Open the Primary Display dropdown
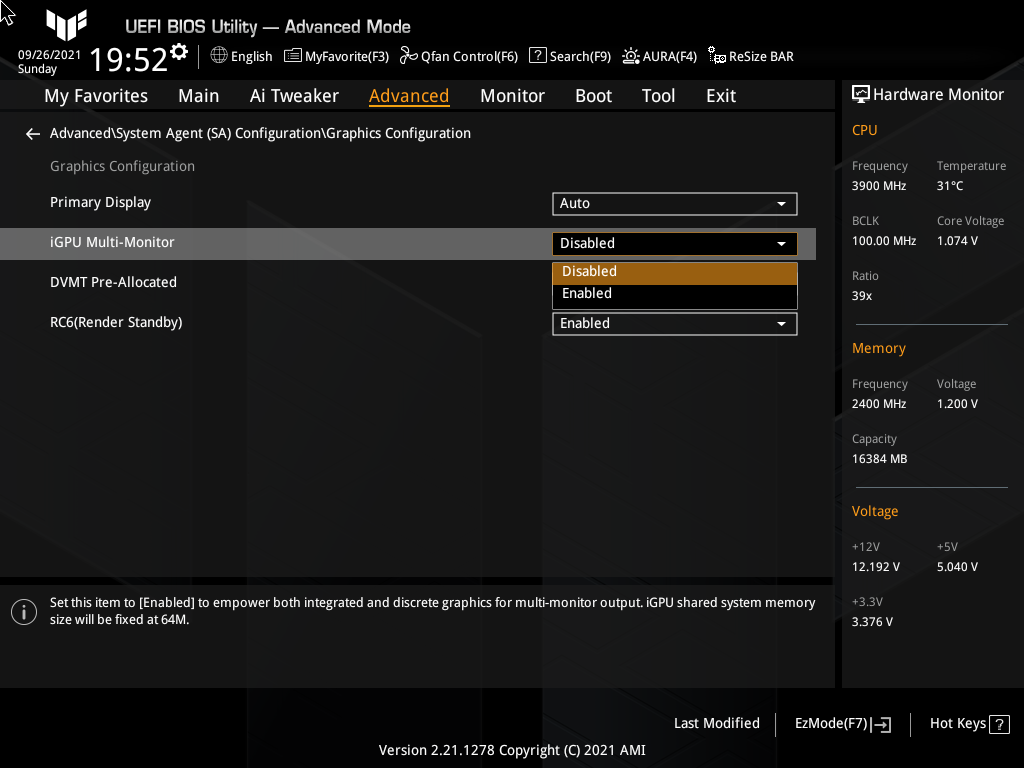This screenshot has width=1024, height=768. point(674,203)
